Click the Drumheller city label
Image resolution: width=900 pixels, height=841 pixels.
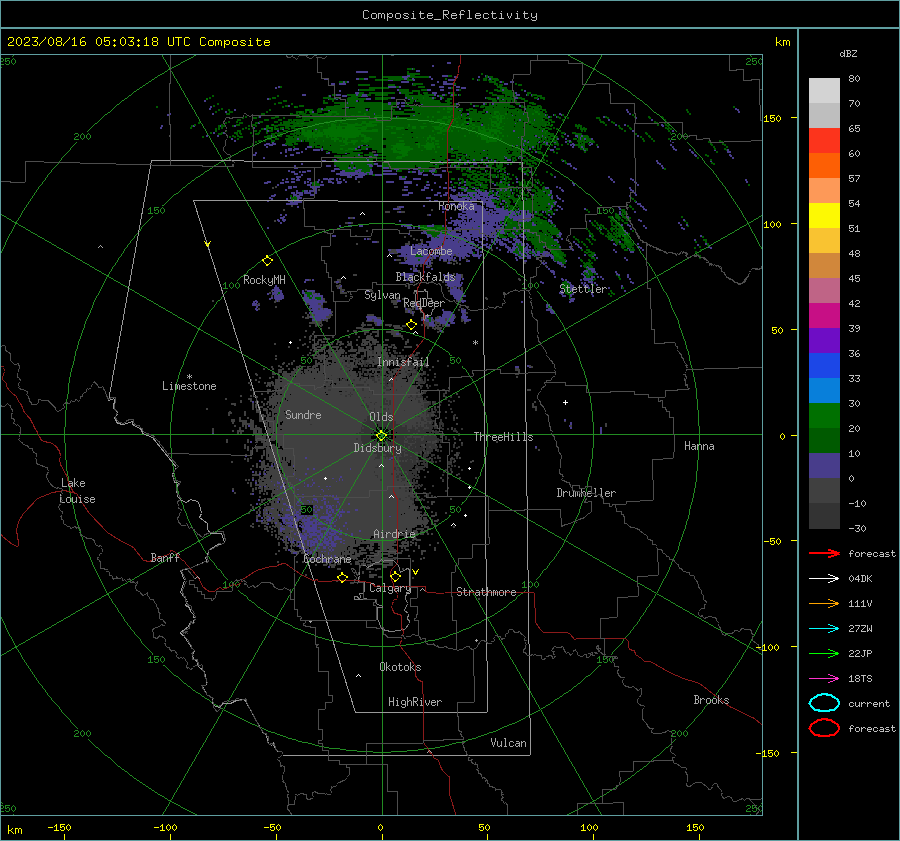pyautogui.click(x=586, y=493)
